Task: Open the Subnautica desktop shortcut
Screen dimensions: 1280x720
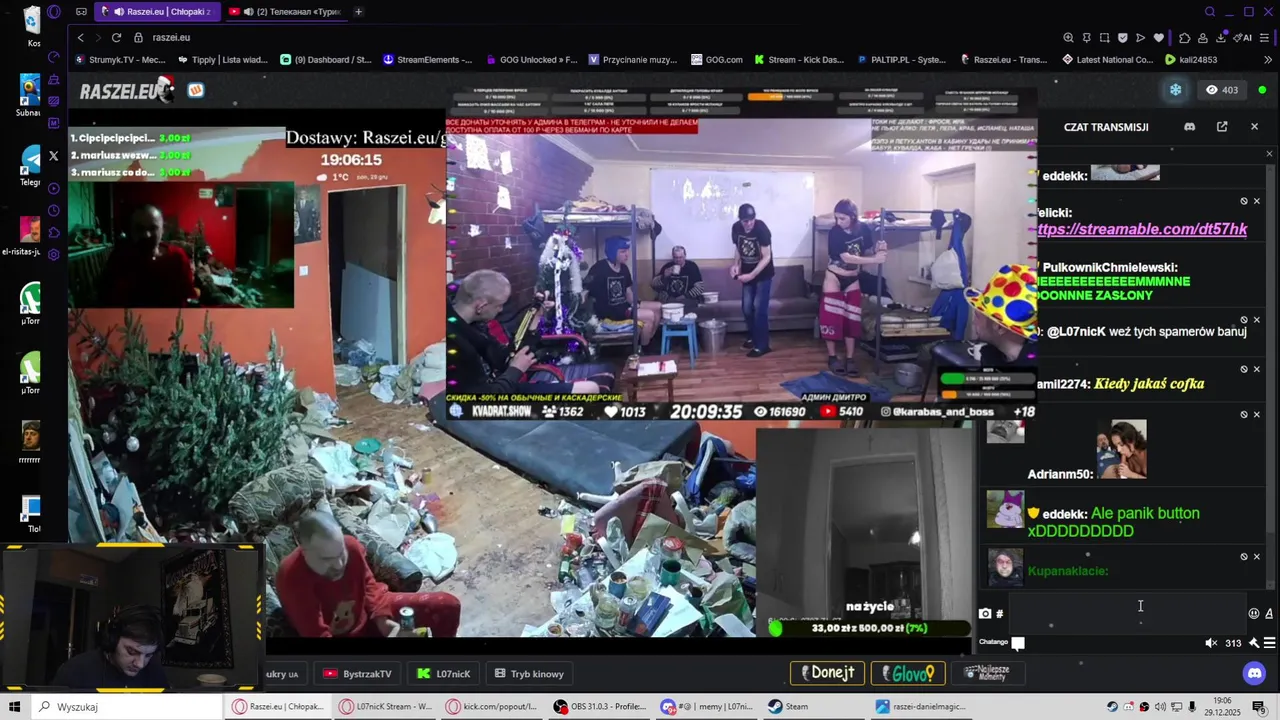Action: click(30, 95)
